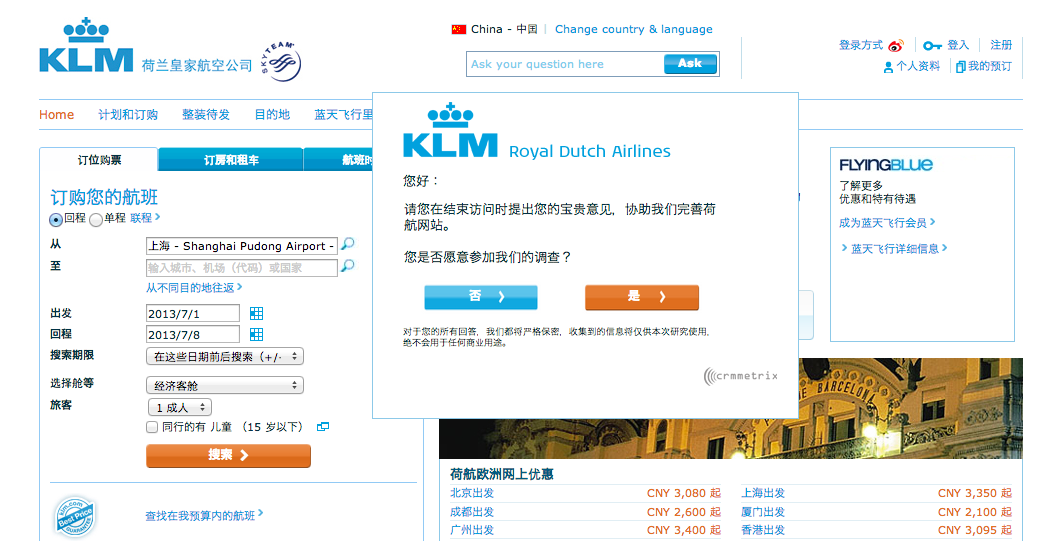Image resolution: width=1042 pixels, height=541 pixels.
Task: Click the Ask your question input field
Action: click(565, 64)
